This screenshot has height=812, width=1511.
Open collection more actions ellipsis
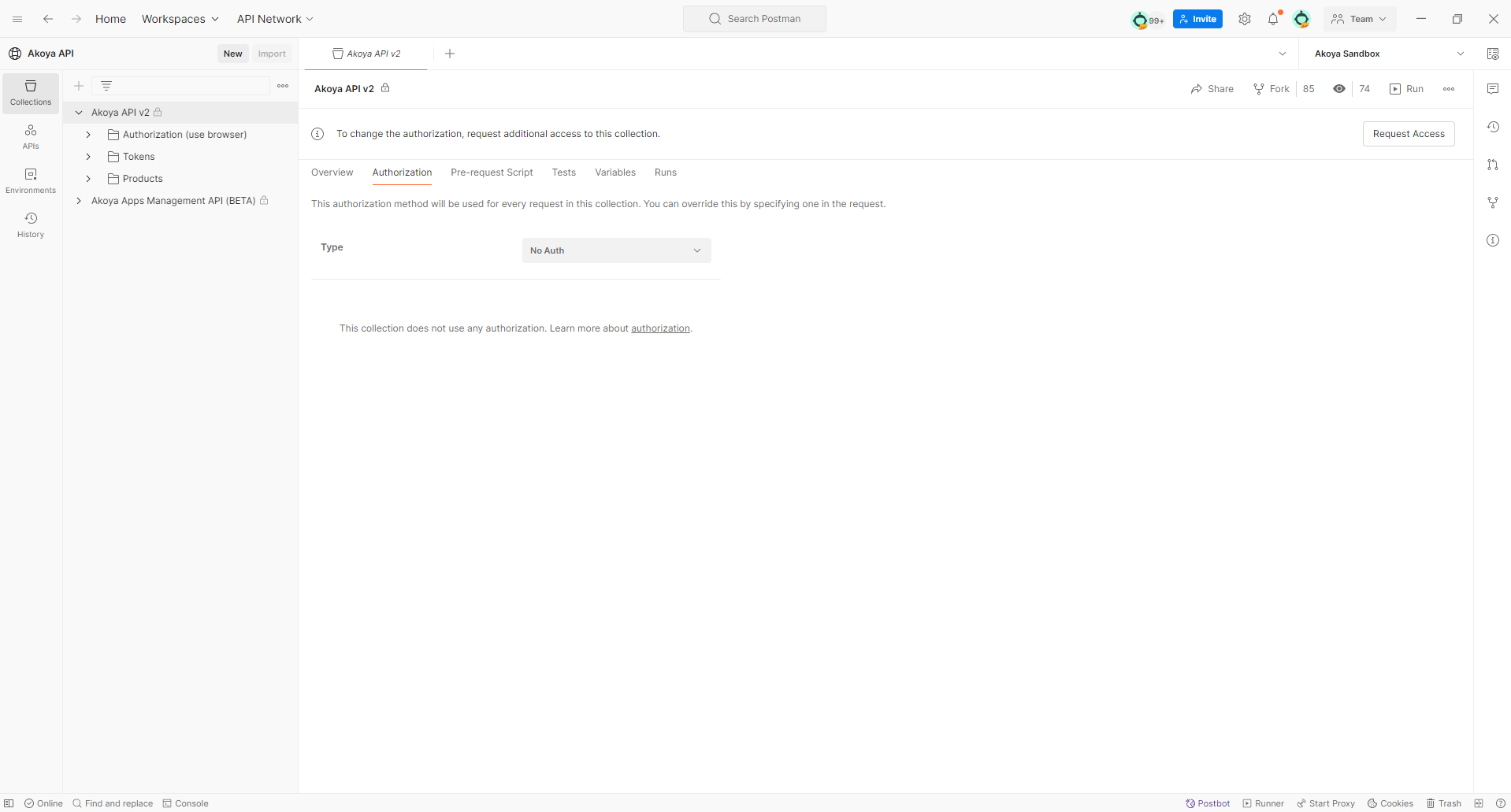[1449, 89]
